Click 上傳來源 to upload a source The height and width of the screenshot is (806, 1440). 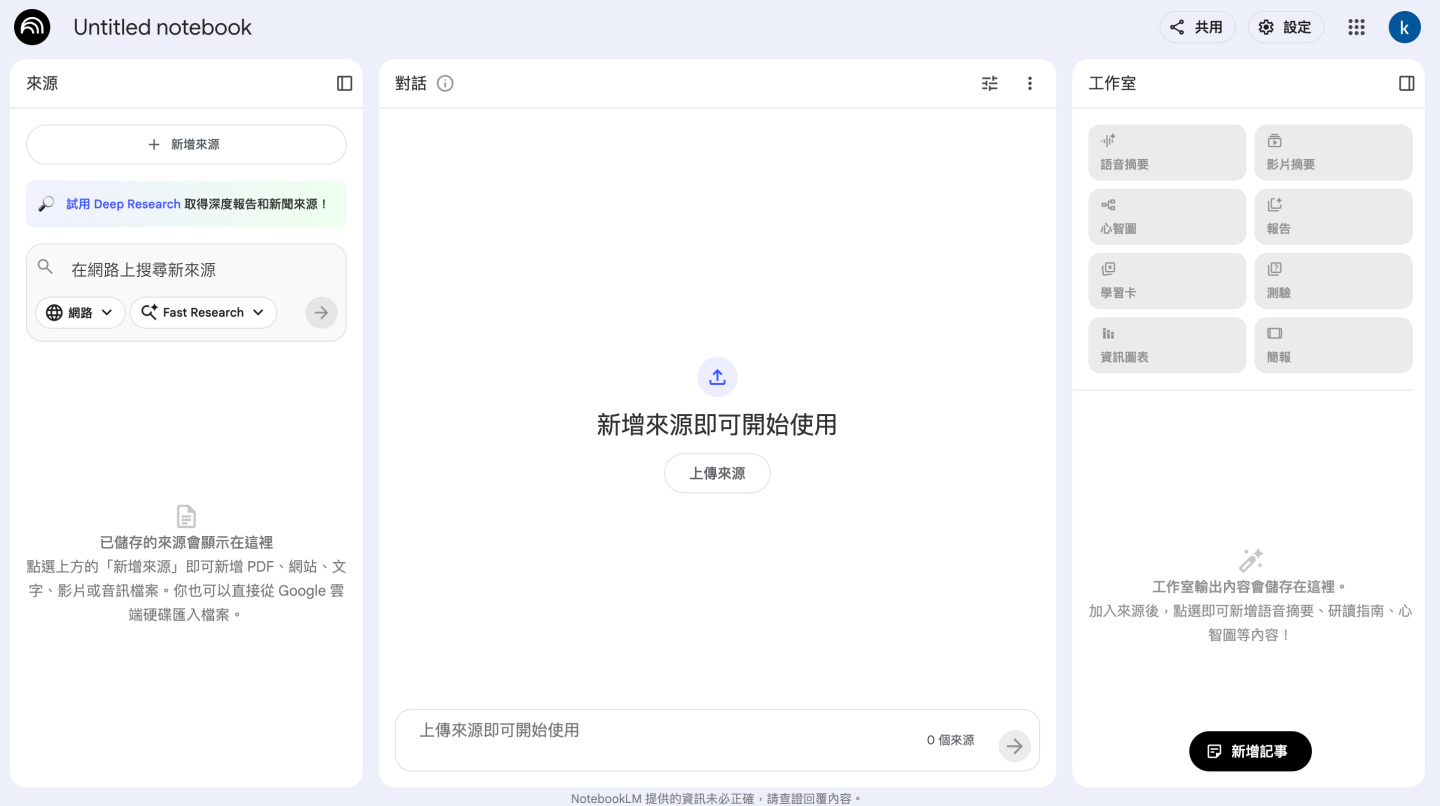(717, 472)
